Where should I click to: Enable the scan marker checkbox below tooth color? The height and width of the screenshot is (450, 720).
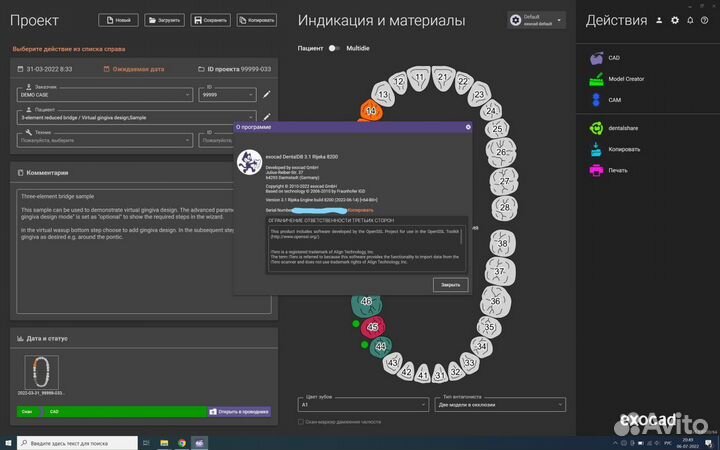point(301,422)
